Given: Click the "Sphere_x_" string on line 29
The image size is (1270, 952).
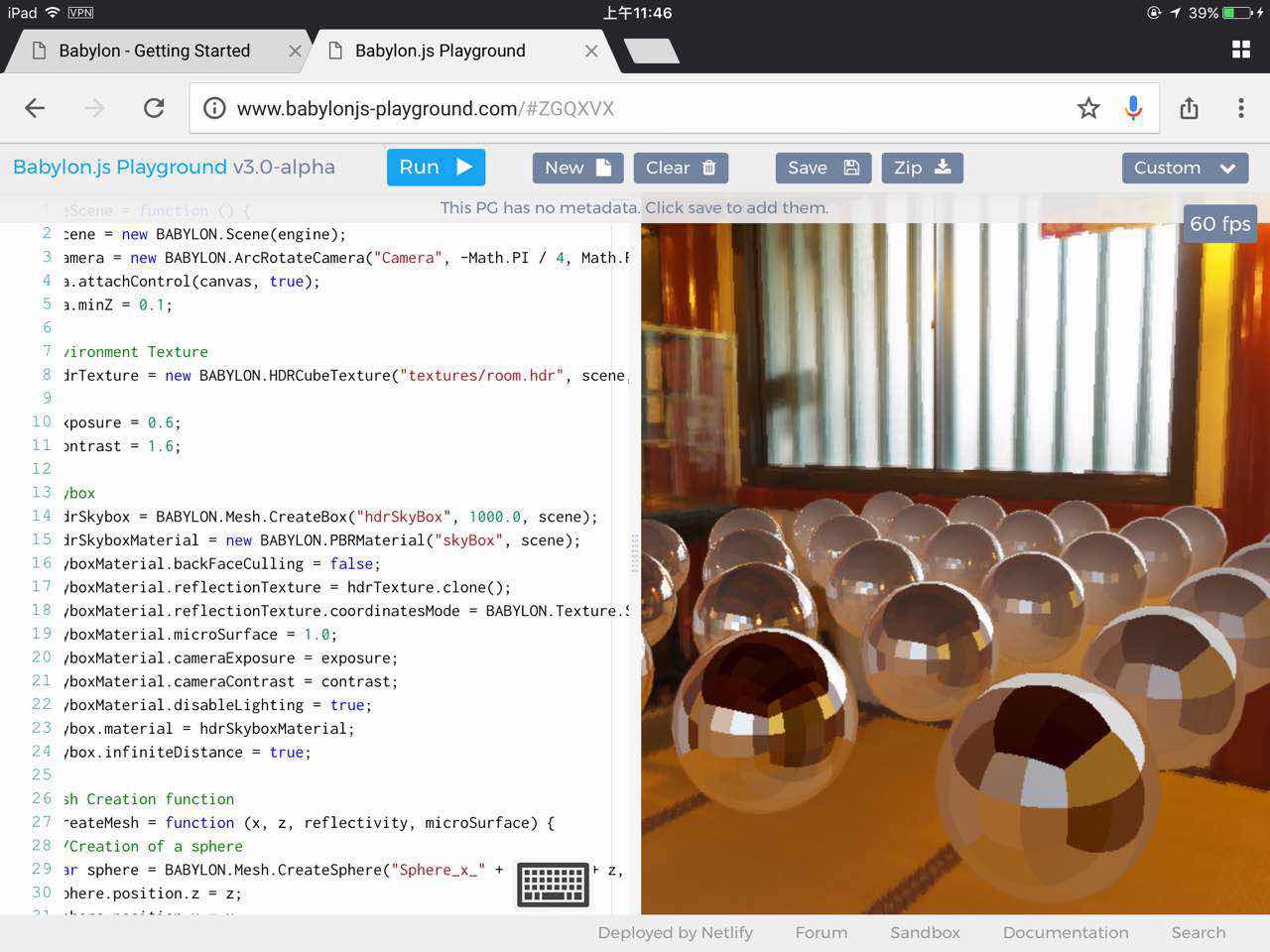Looking at the screenshot, I should (x=439, y=870).
